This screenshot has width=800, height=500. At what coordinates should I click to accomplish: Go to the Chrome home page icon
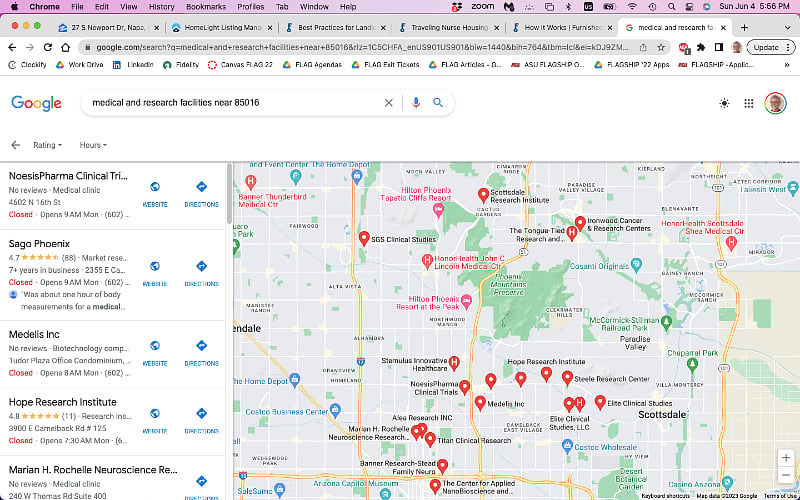click(x=65, y=47)
